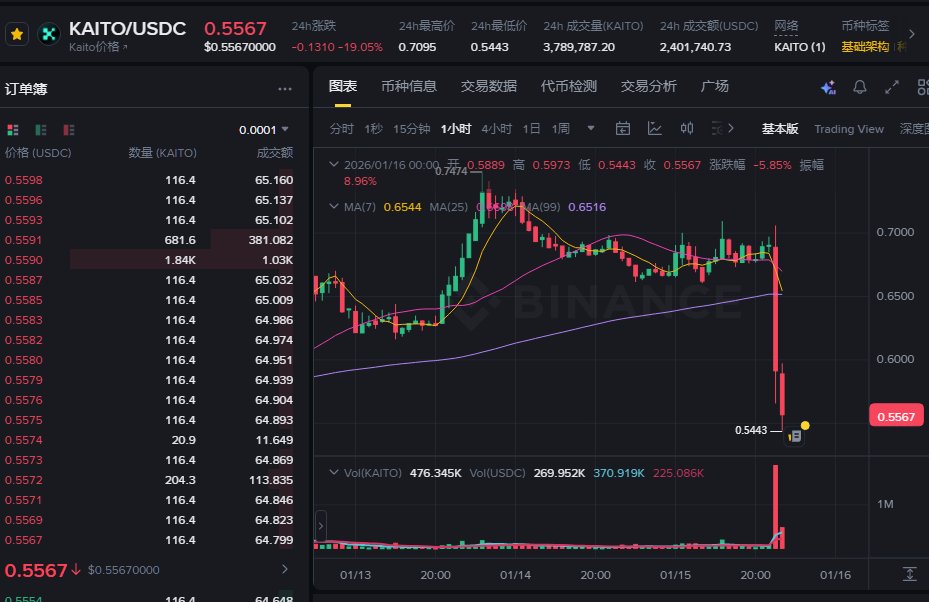Click the latest red candlestick on chart
Image resolution: width=929 pixels, height=602 pixels.
tap(782, 394)
